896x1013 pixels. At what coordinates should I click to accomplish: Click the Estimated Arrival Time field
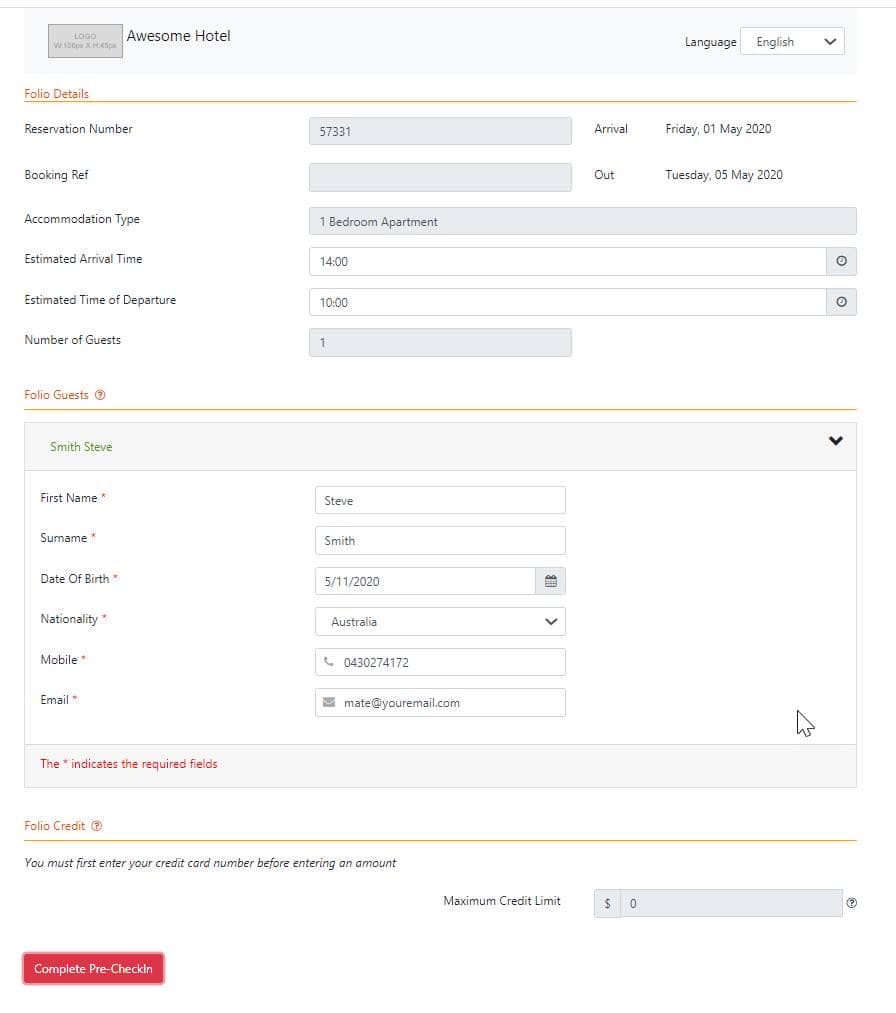(567, 261)
